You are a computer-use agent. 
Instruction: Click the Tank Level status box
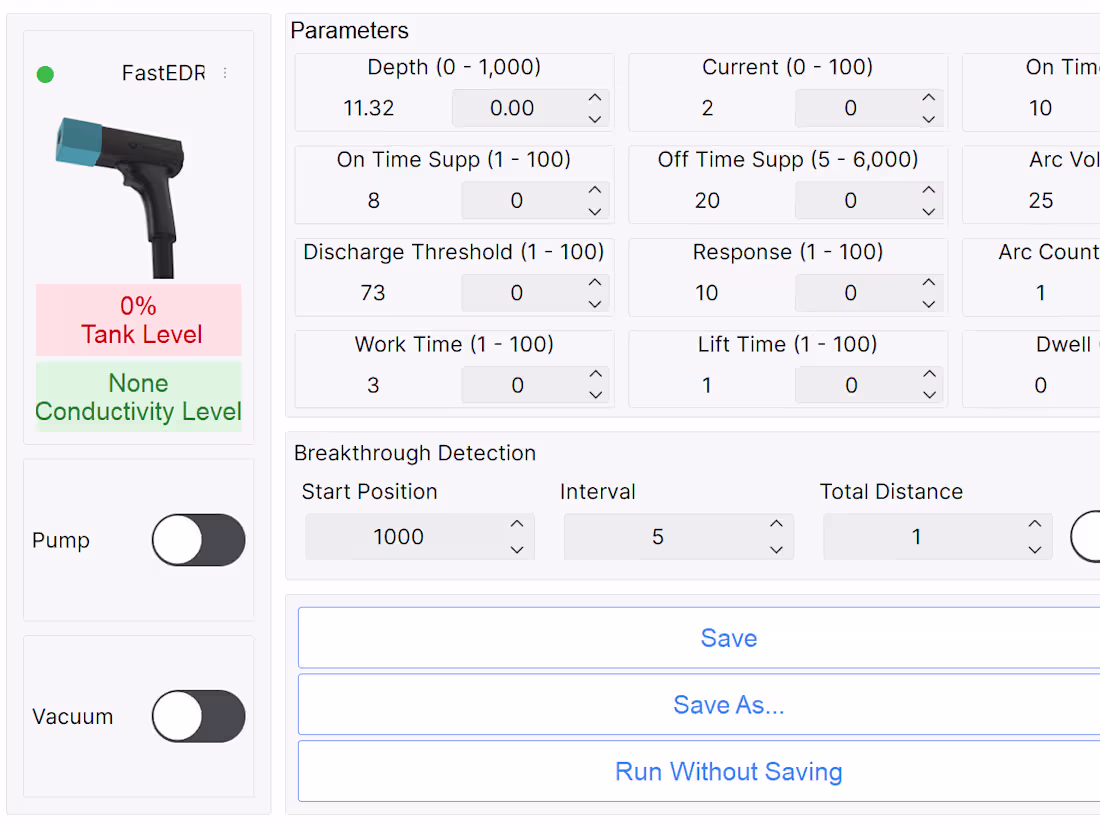coord(139,320)
